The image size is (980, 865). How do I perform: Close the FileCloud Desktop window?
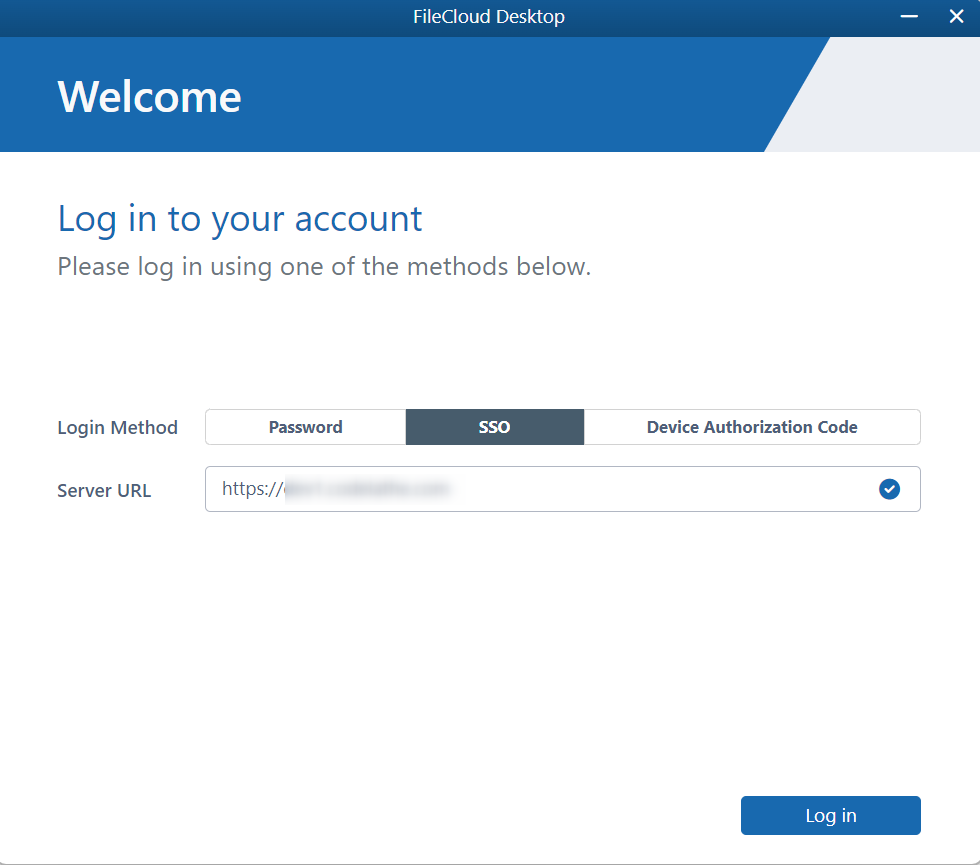pos(956,17)
